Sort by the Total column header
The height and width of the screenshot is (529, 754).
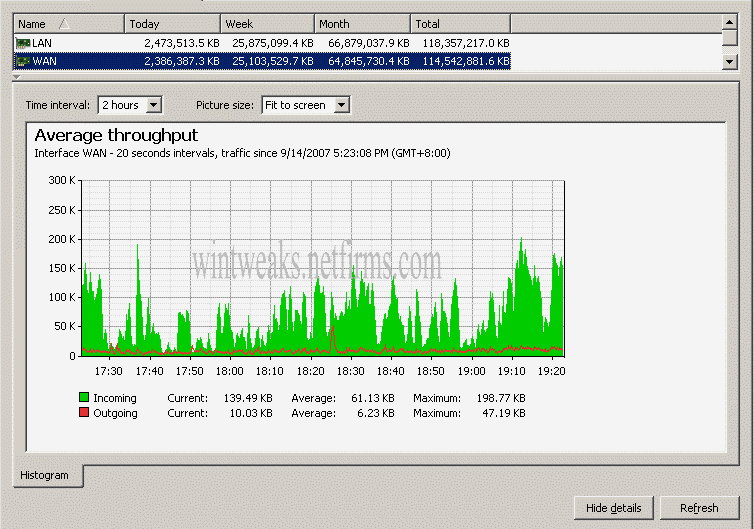(x=461, y=24)
